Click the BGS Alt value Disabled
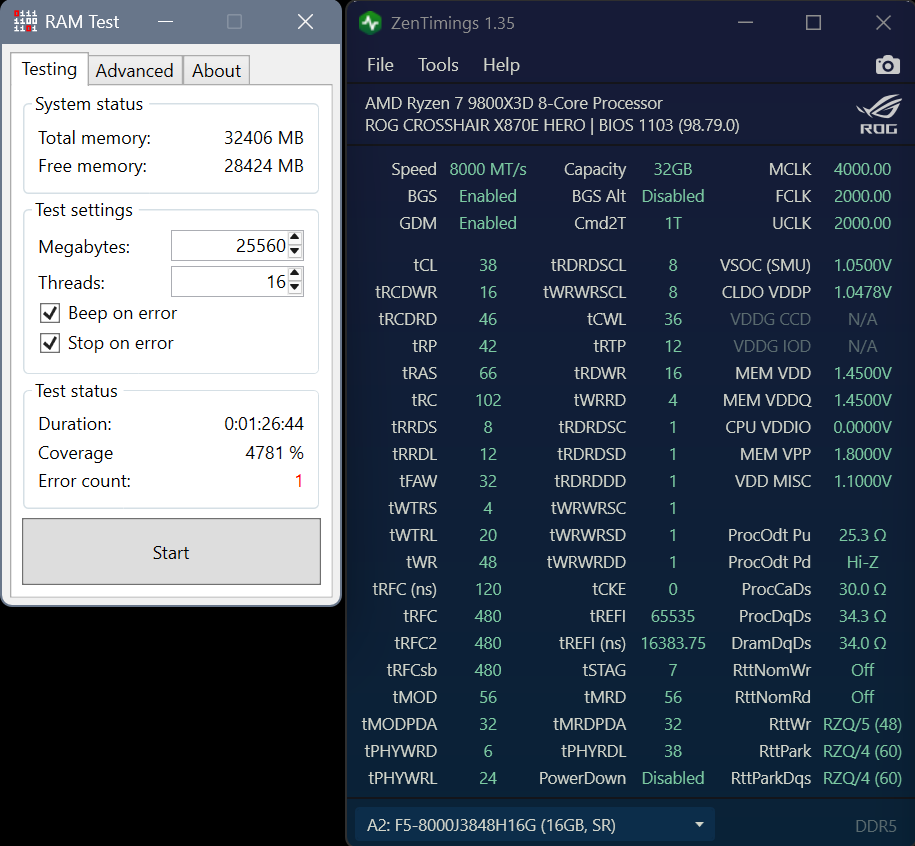The width and height of the screenshot is (915, 846). (x=673, y=196)
